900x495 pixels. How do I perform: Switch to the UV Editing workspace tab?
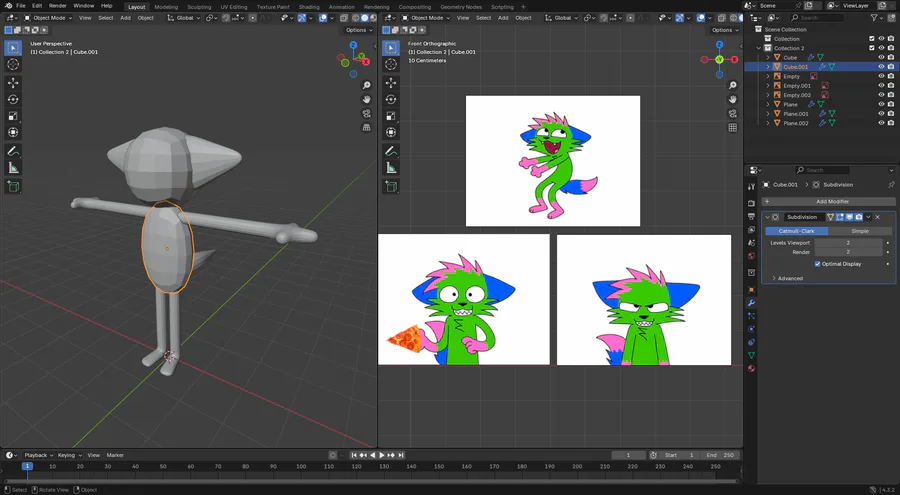[x=234, y=7]
